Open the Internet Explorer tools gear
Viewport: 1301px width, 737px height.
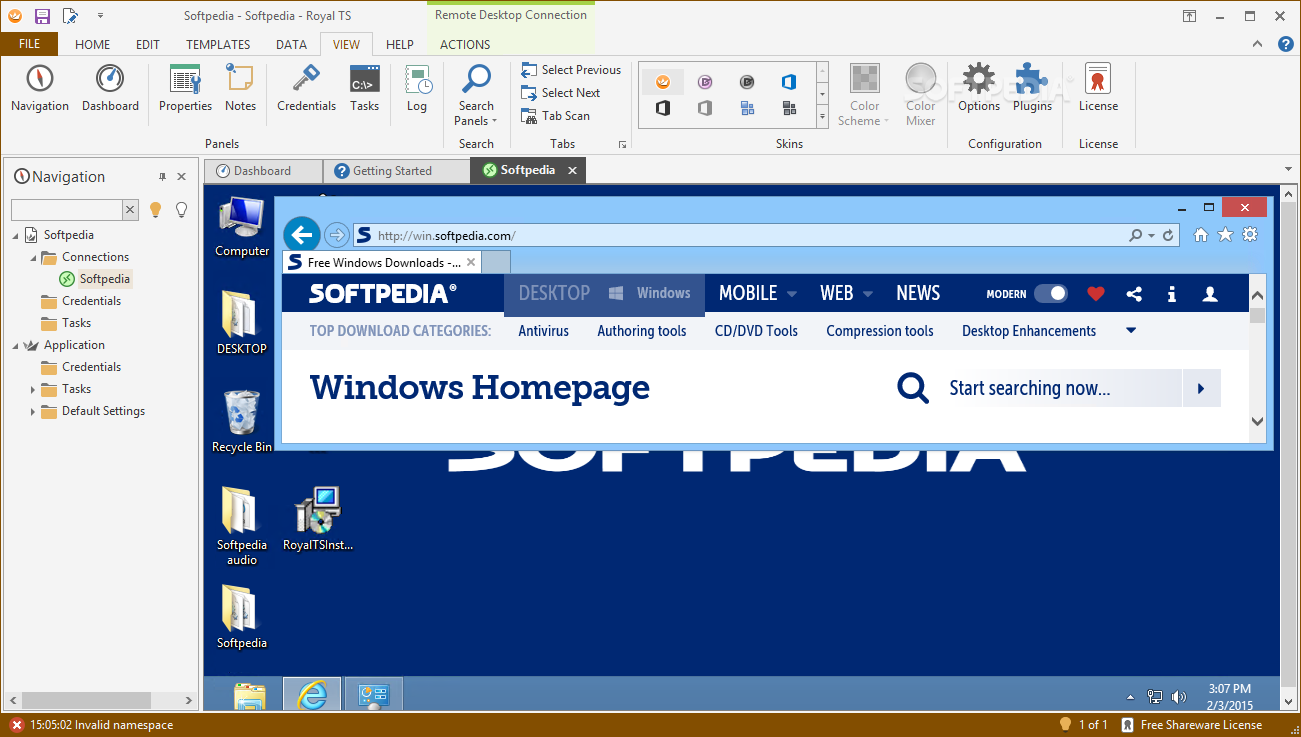click(1250, 235)
